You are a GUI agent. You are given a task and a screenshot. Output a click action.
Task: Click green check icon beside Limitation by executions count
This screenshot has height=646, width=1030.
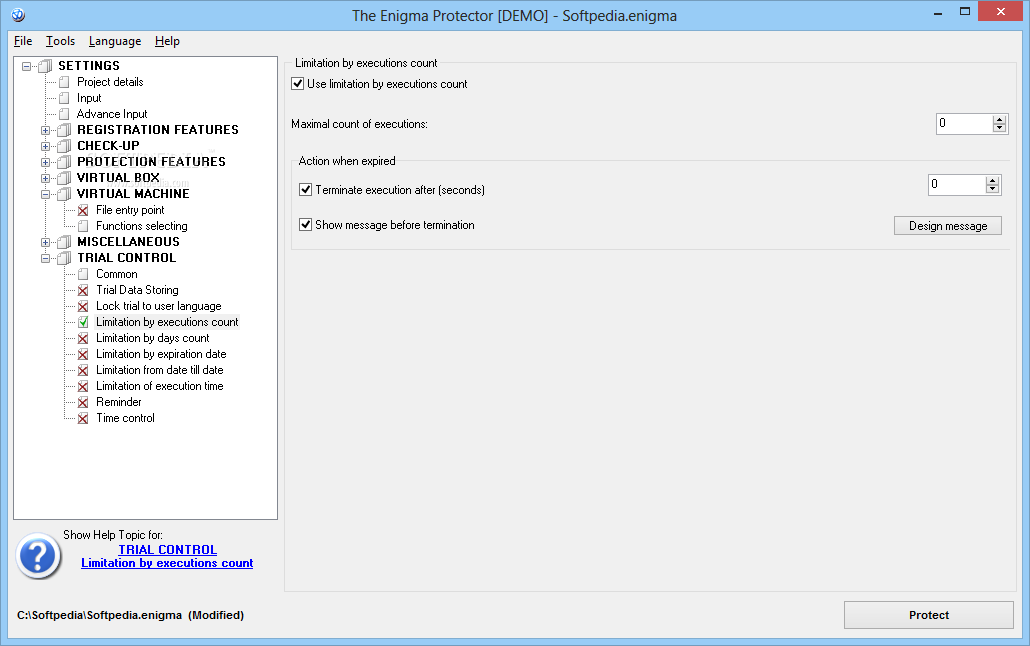click(x=83, y=322)
